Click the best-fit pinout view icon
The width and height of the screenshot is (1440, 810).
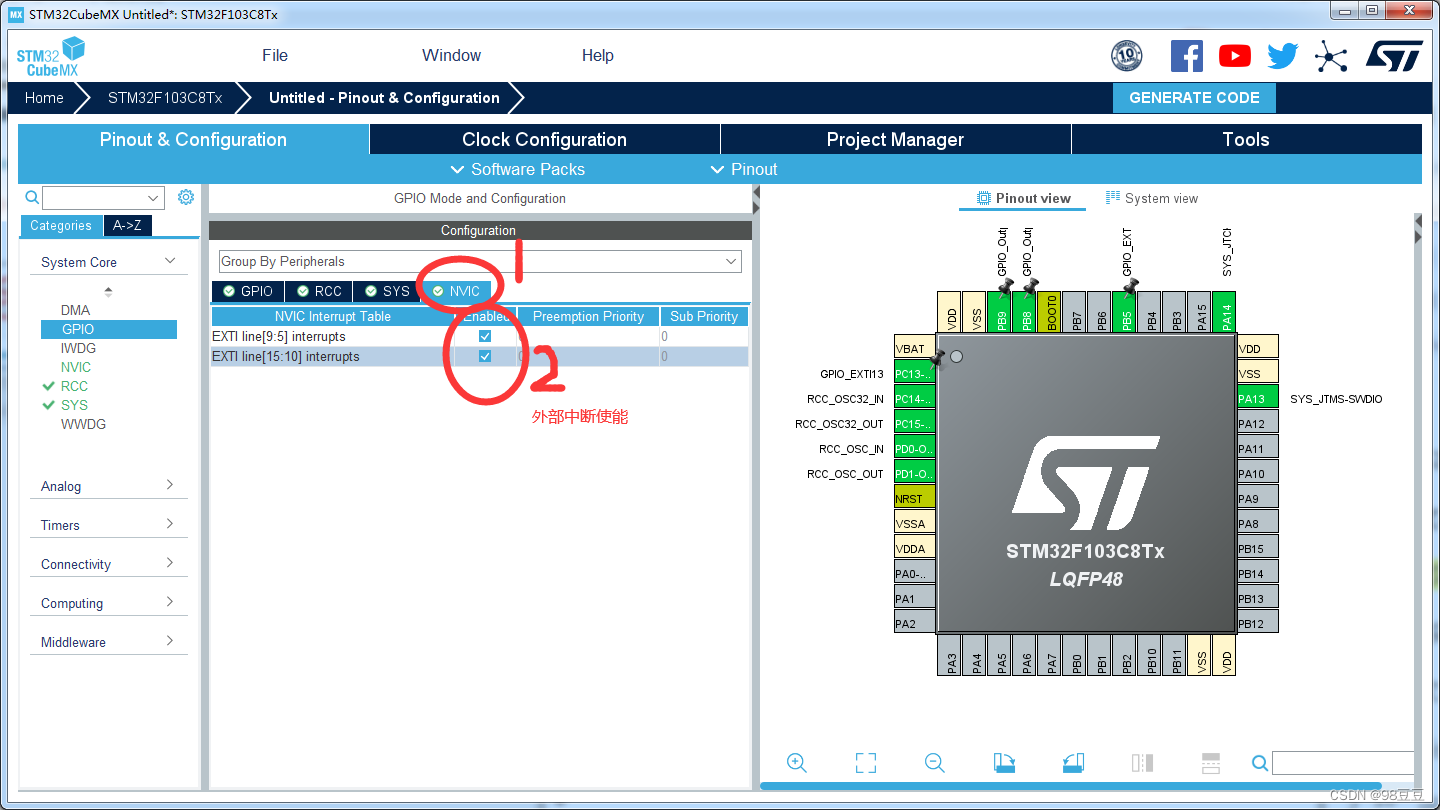coord(866,762)
